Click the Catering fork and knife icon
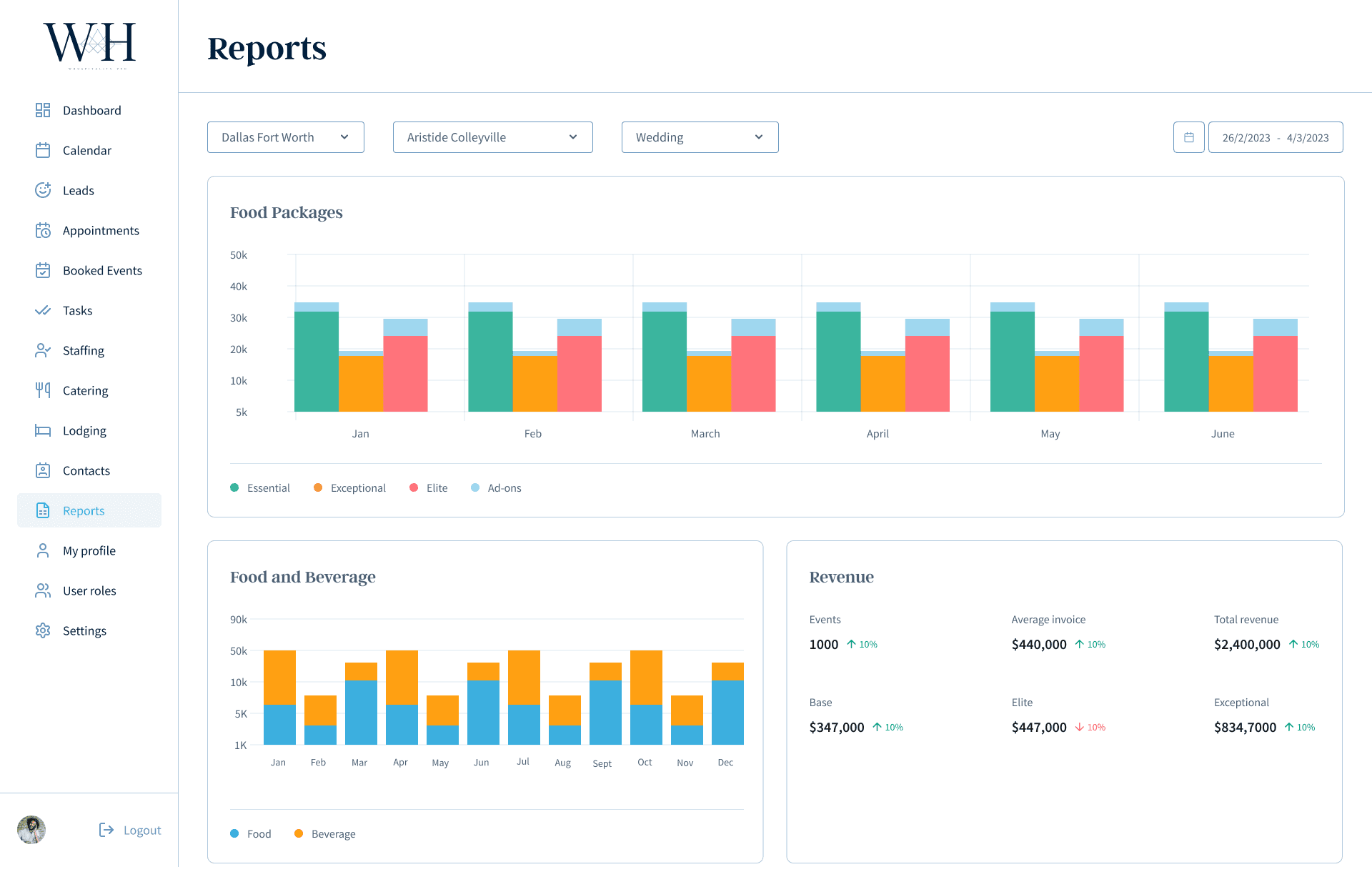The height and width of the screenshot is (887, 1372). 43,390
